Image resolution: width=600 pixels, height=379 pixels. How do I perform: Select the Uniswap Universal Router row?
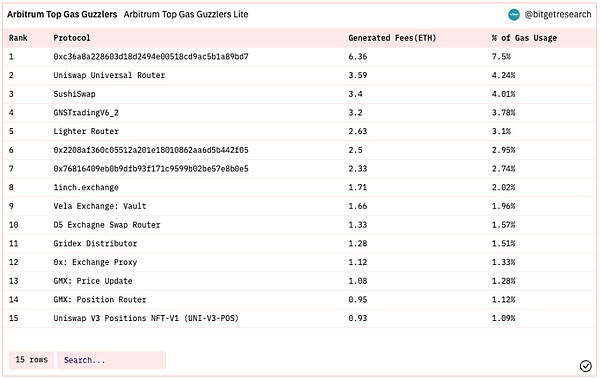tap(300, 75)
